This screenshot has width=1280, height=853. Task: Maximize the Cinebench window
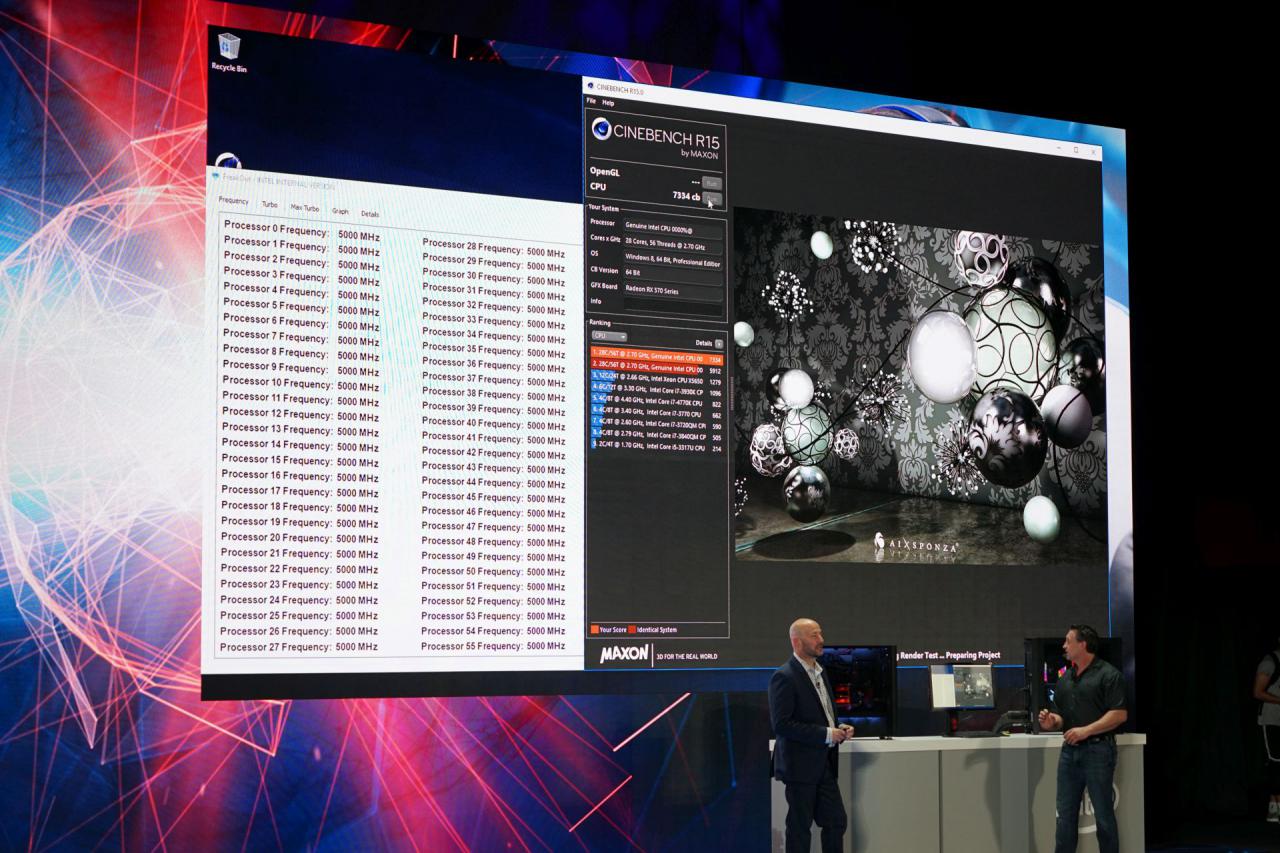[1075, 150]
